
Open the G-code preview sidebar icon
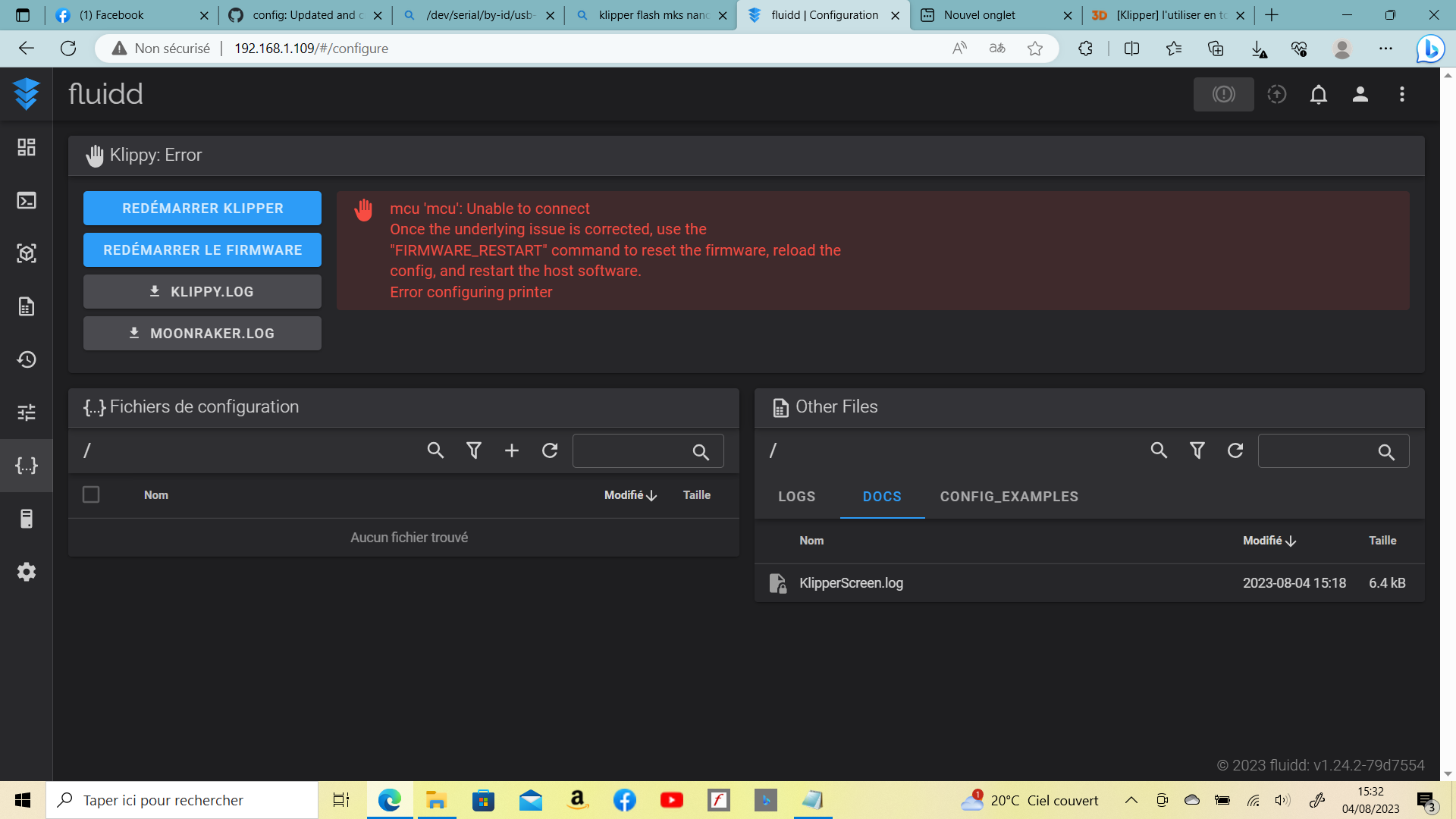[27, 253]
